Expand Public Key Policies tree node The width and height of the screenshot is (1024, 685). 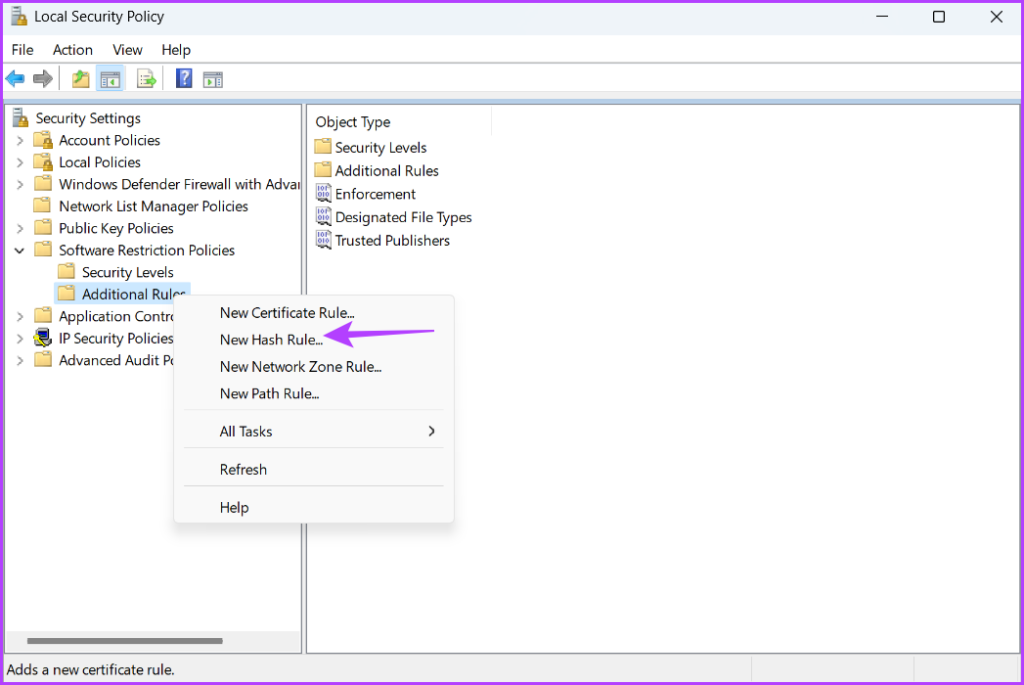(20, 229)
